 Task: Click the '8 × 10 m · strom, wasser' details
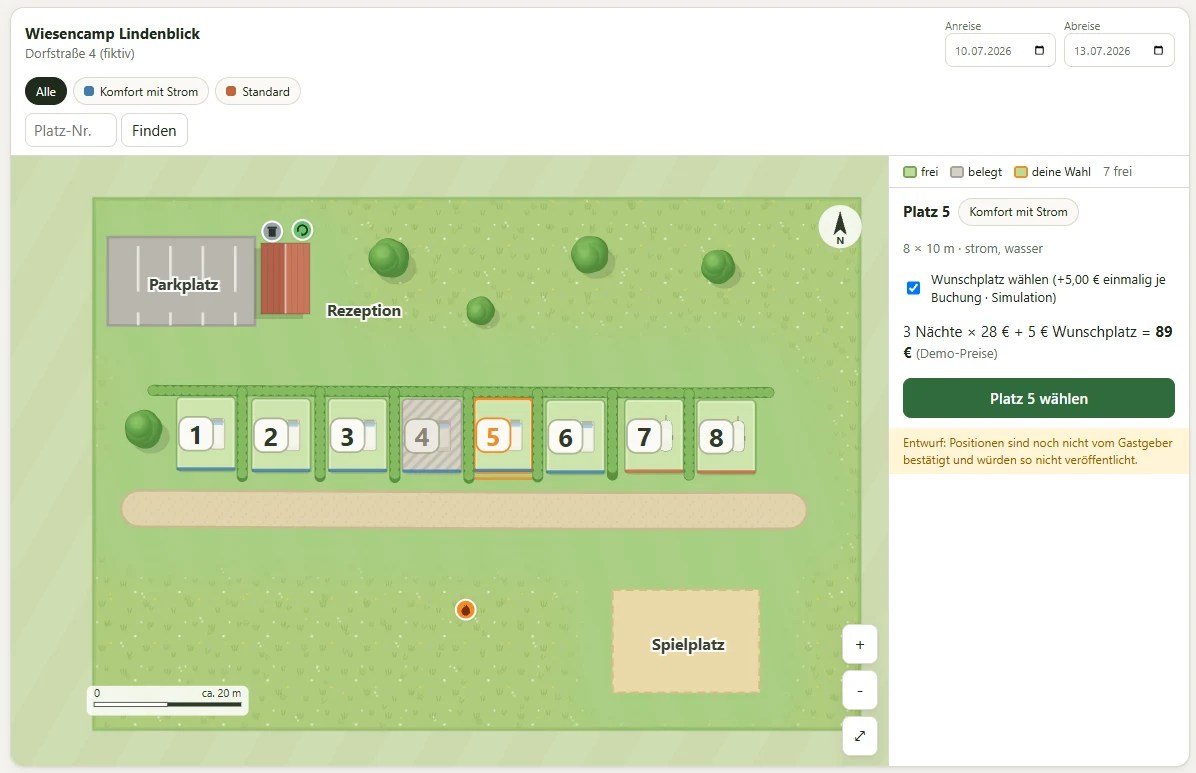[x=973, y=249]
